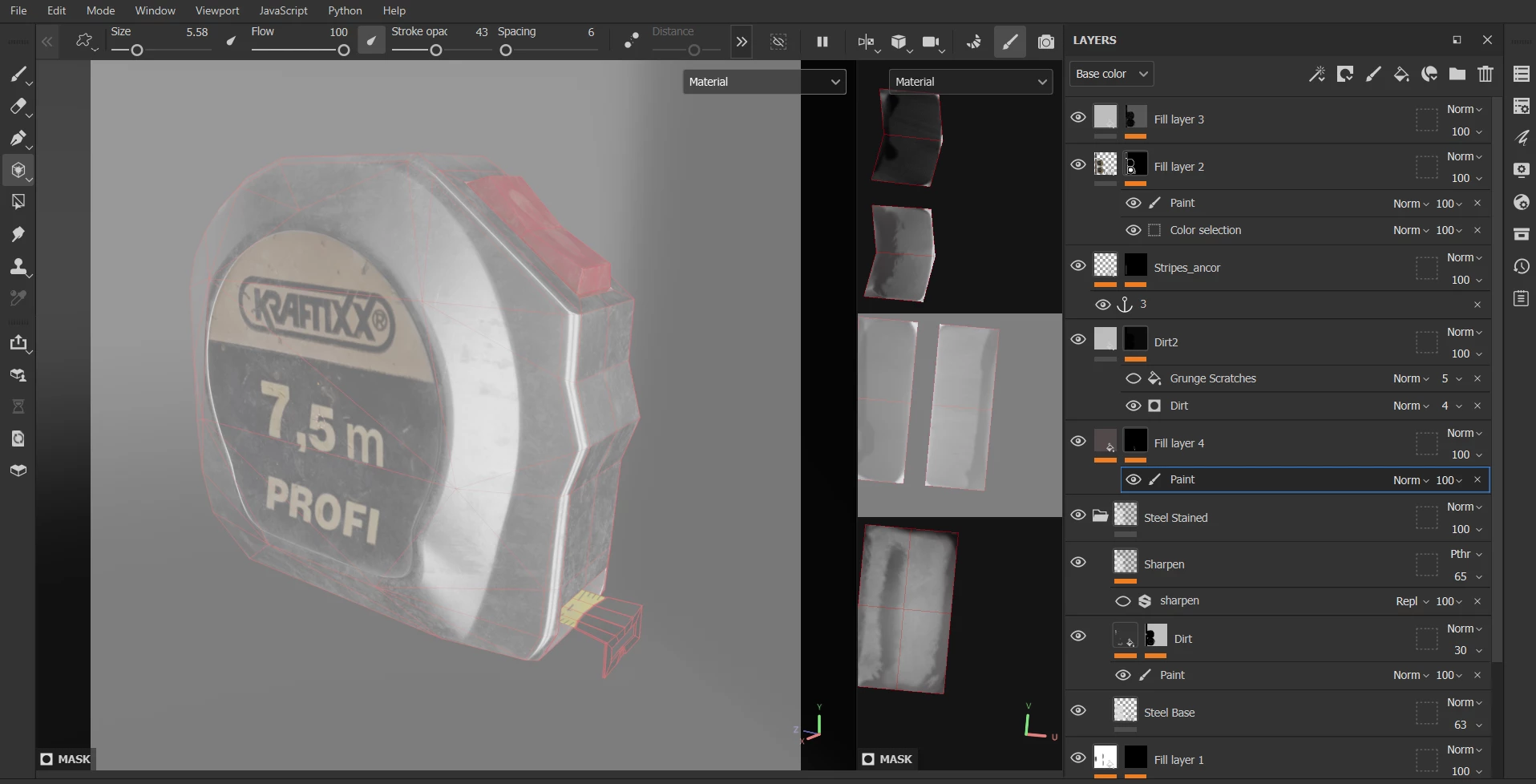Toggle visibility of Color selection effect
This screenshot has width=1536, height=784.
pyautogui.click(x=1133, y=230)
